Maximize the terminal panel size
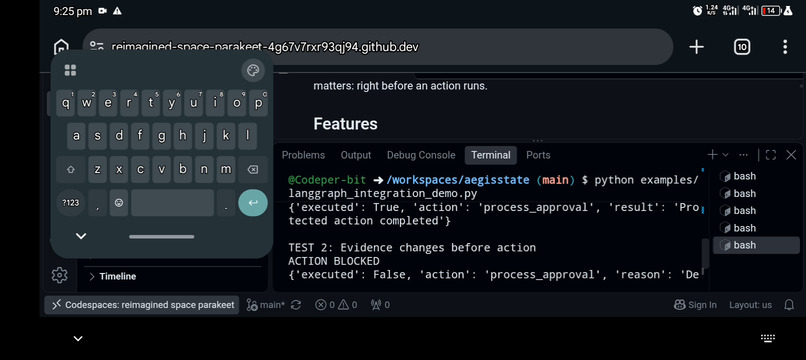The image size is (806, 360). click(771, 155)
